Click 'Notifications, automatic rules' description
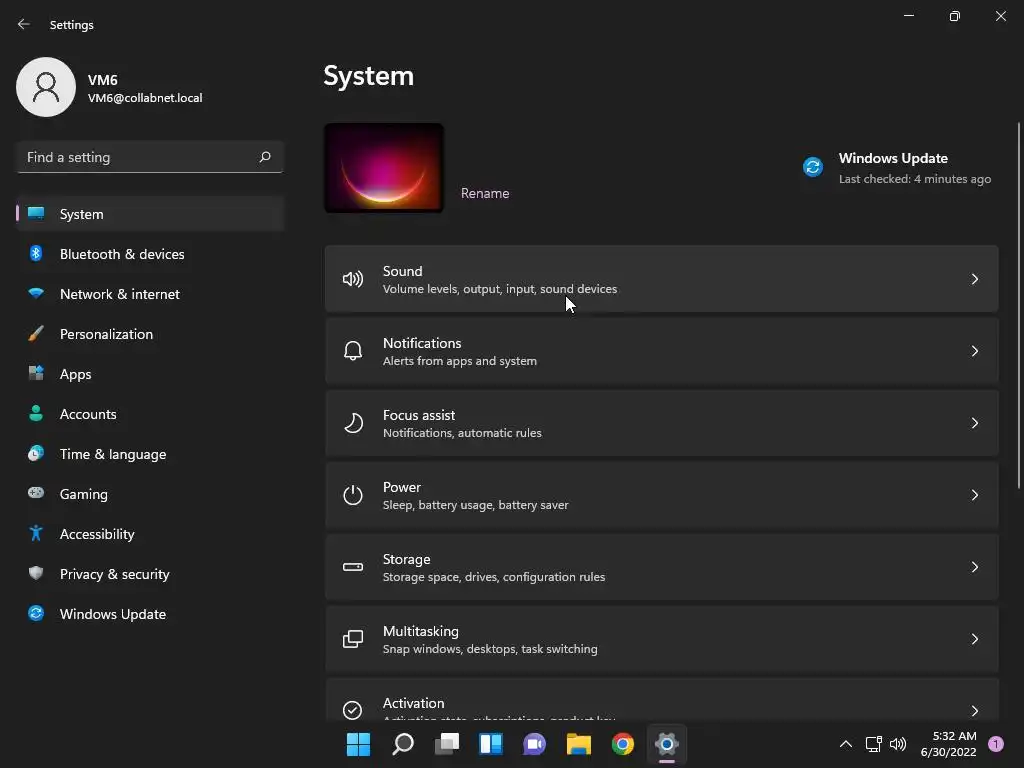 (x=462, y=432)
